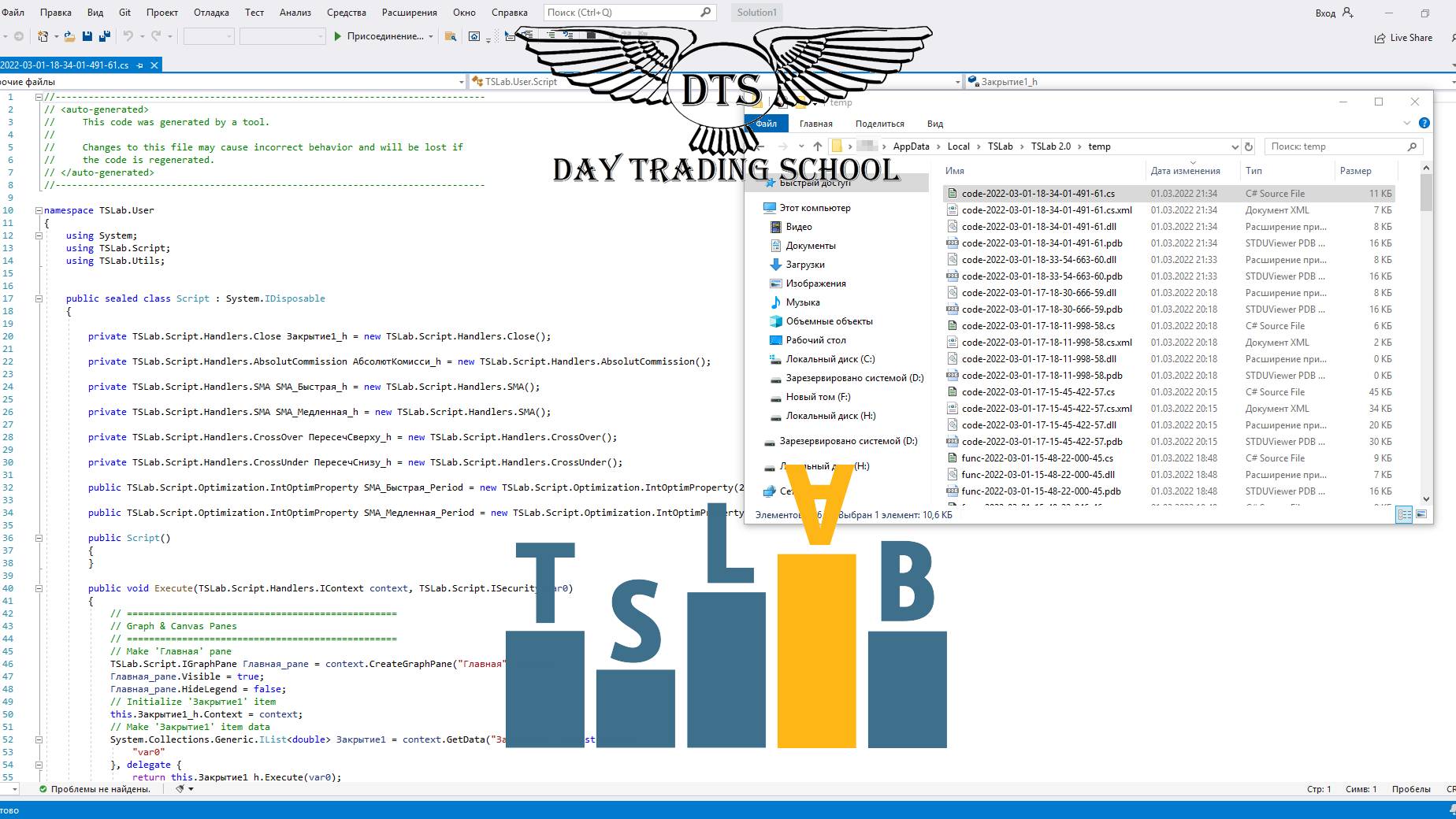
Task: Click the Save toolbar icon
Action: 87,36
